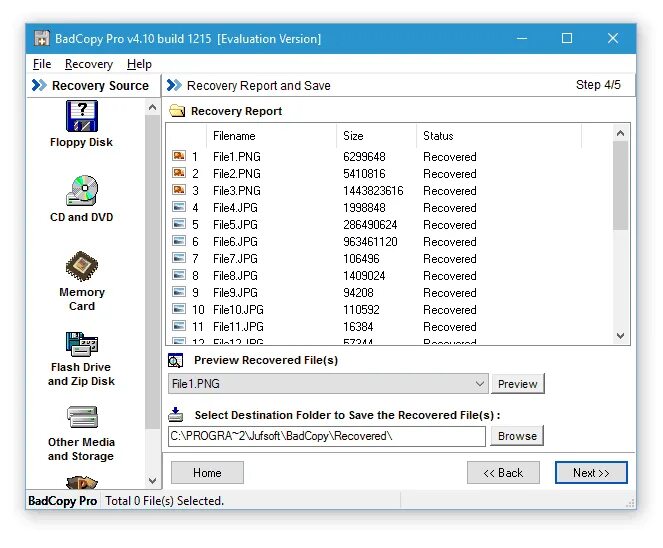Open the Recovery menu

pos(89,64)
